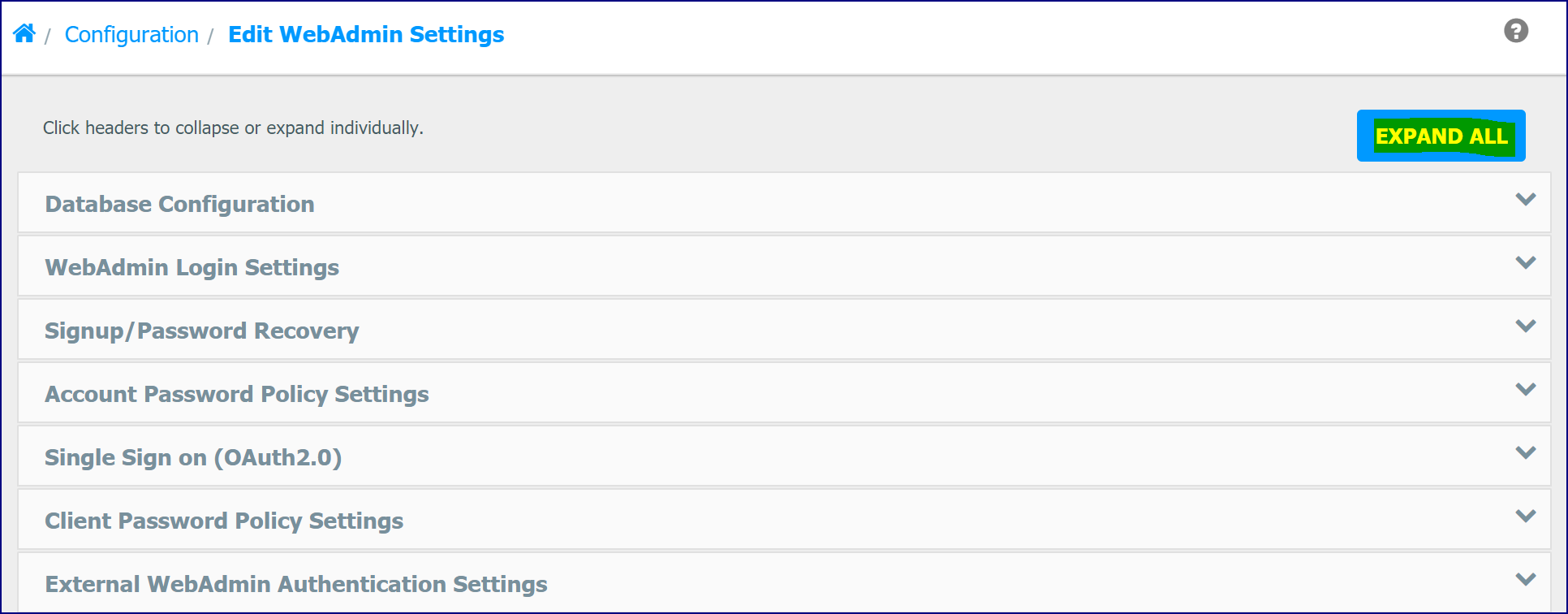Click the WebAdmin Login Settings chevron arrow

coord(1525,263)
